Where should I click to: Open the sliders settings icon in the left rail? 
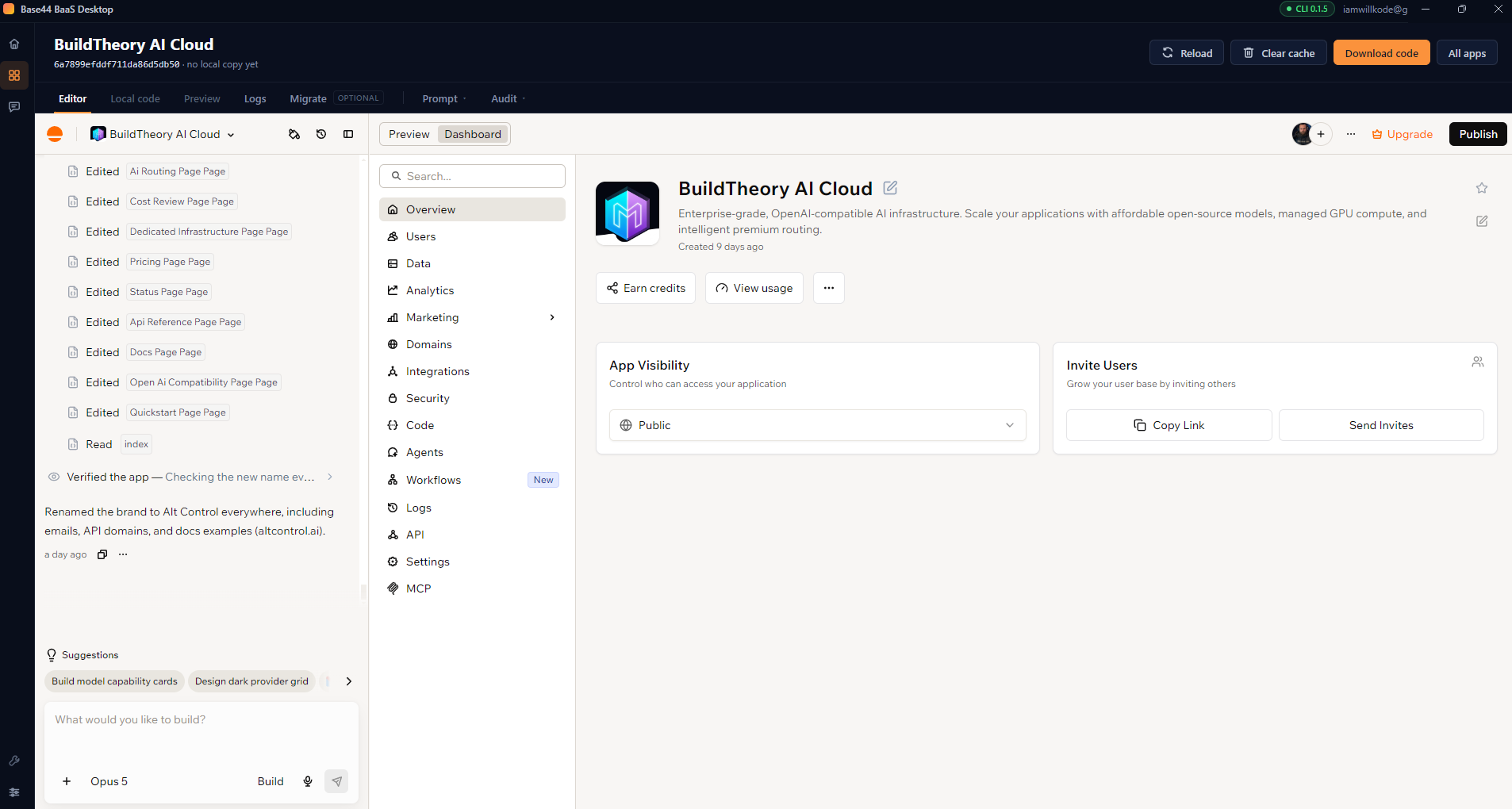point(14,792)
